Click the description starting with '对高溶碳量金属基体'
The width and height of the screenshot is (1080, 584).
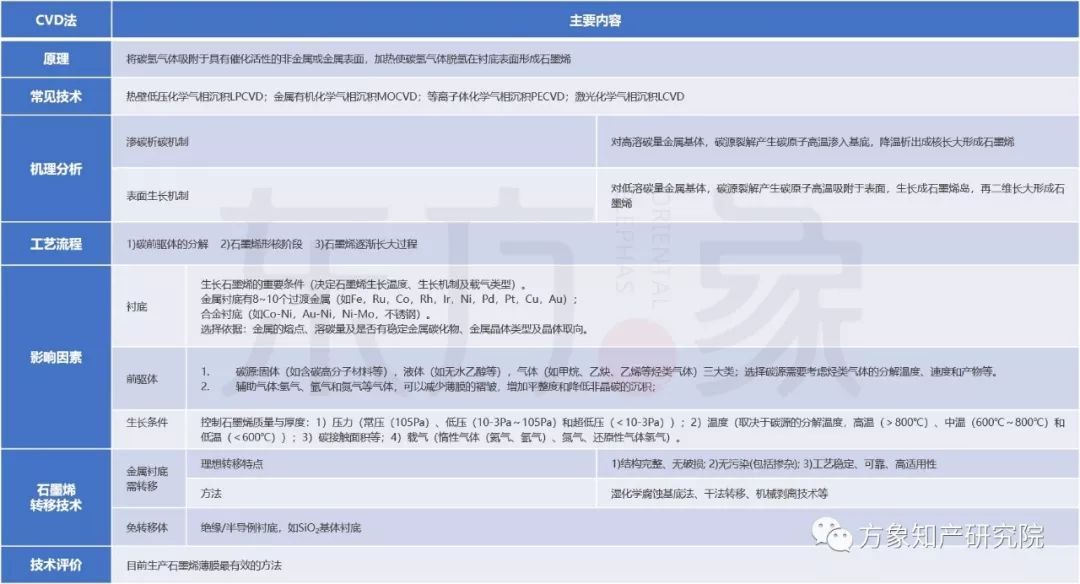(x=812, y=142)
